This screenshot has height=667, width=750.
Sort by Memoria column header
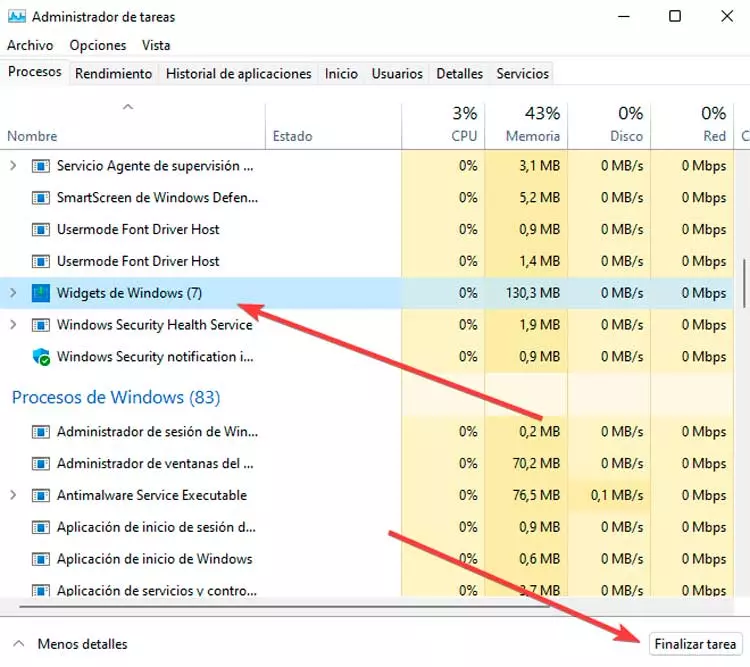pyautogui.click(x=526, y=124)
